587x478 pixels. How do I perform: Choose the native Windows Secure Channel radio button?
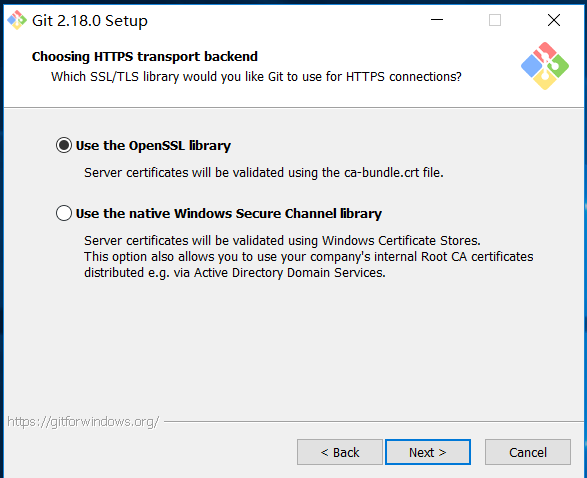coord(64,213)
